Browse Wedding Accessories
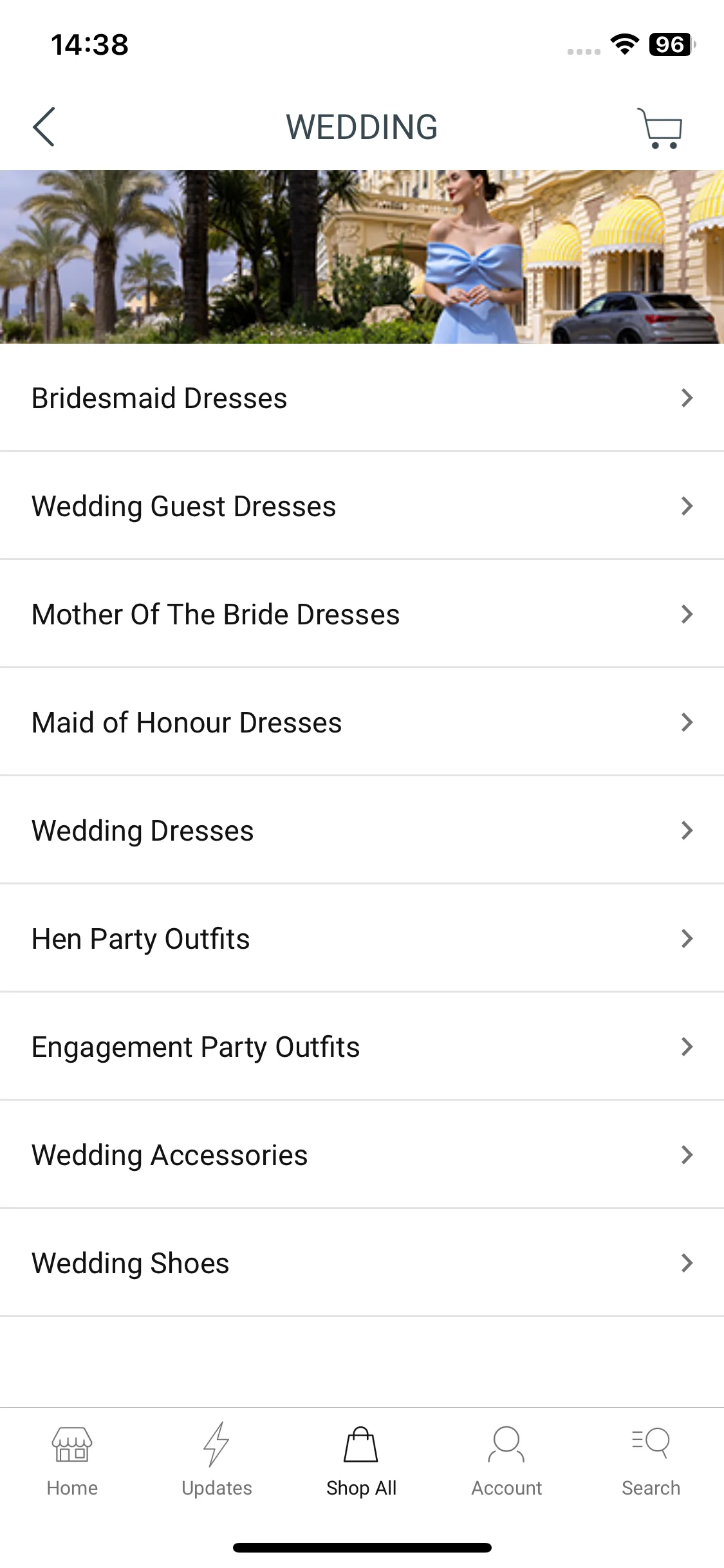This screenshot has height=1568, width=724. pos(362,1155)
